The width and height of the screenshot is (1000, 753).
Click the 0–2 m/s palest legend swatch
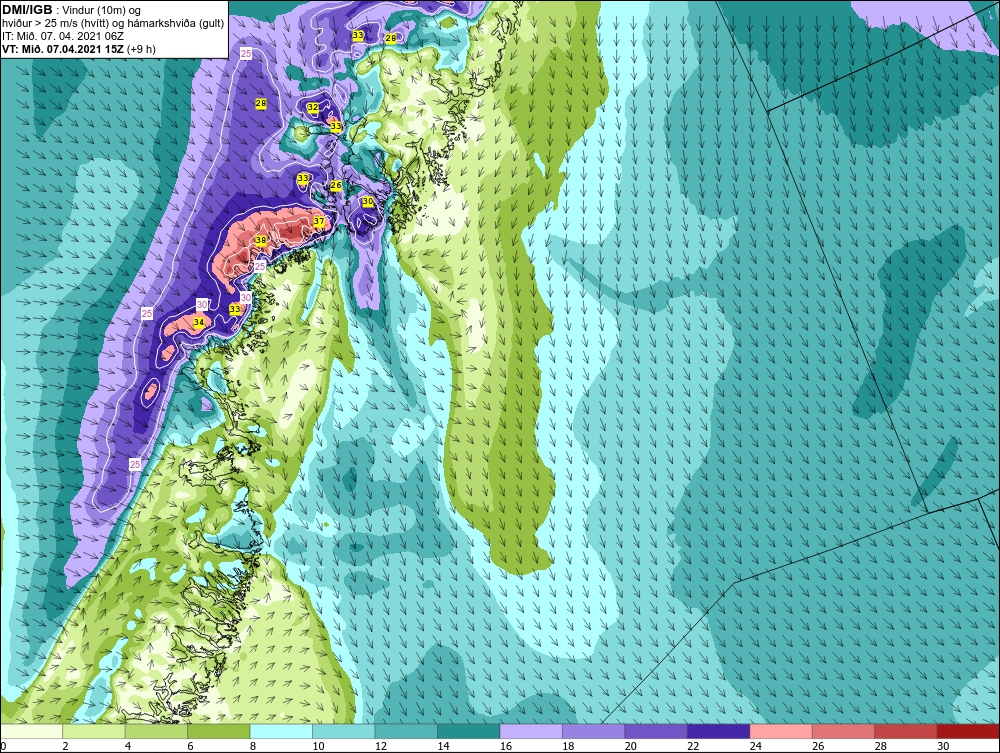click(x=31, y=731)
